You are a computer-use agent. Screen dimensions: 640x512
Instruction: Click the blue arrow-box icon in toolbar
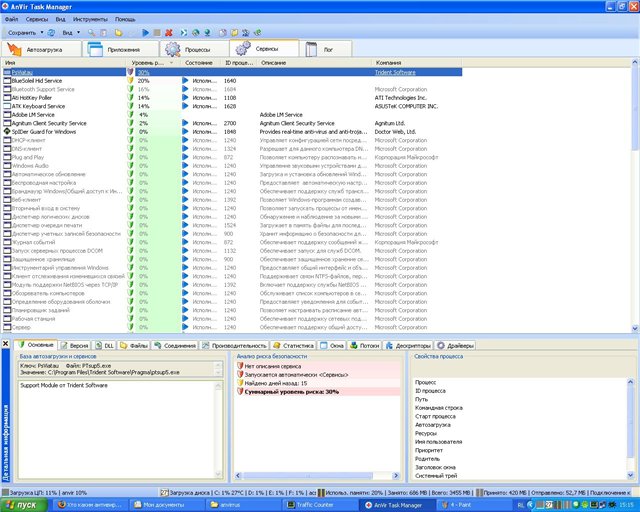pos(184,33)
